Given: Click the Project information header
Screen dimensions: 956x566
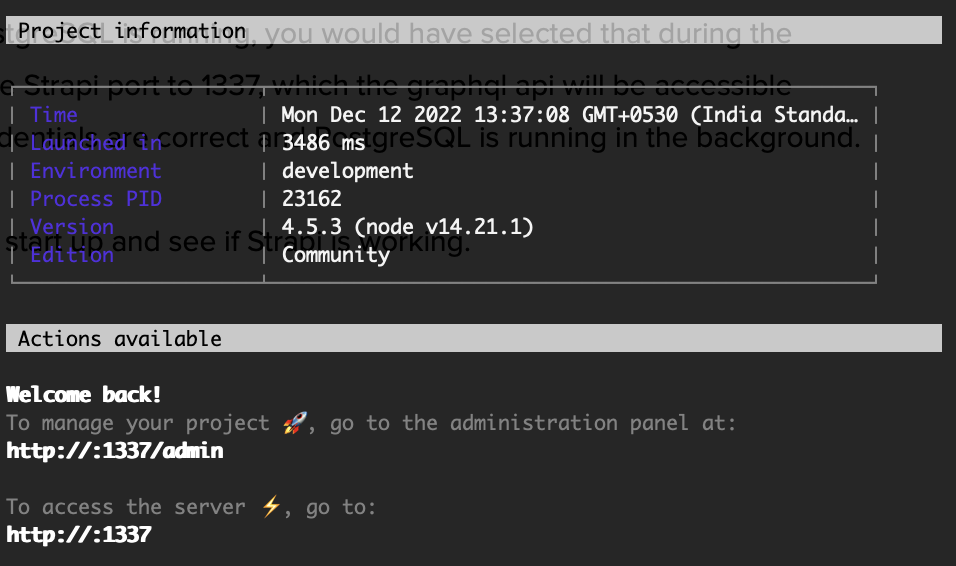Looking at the screenshot, I should [x=131, y=31].
